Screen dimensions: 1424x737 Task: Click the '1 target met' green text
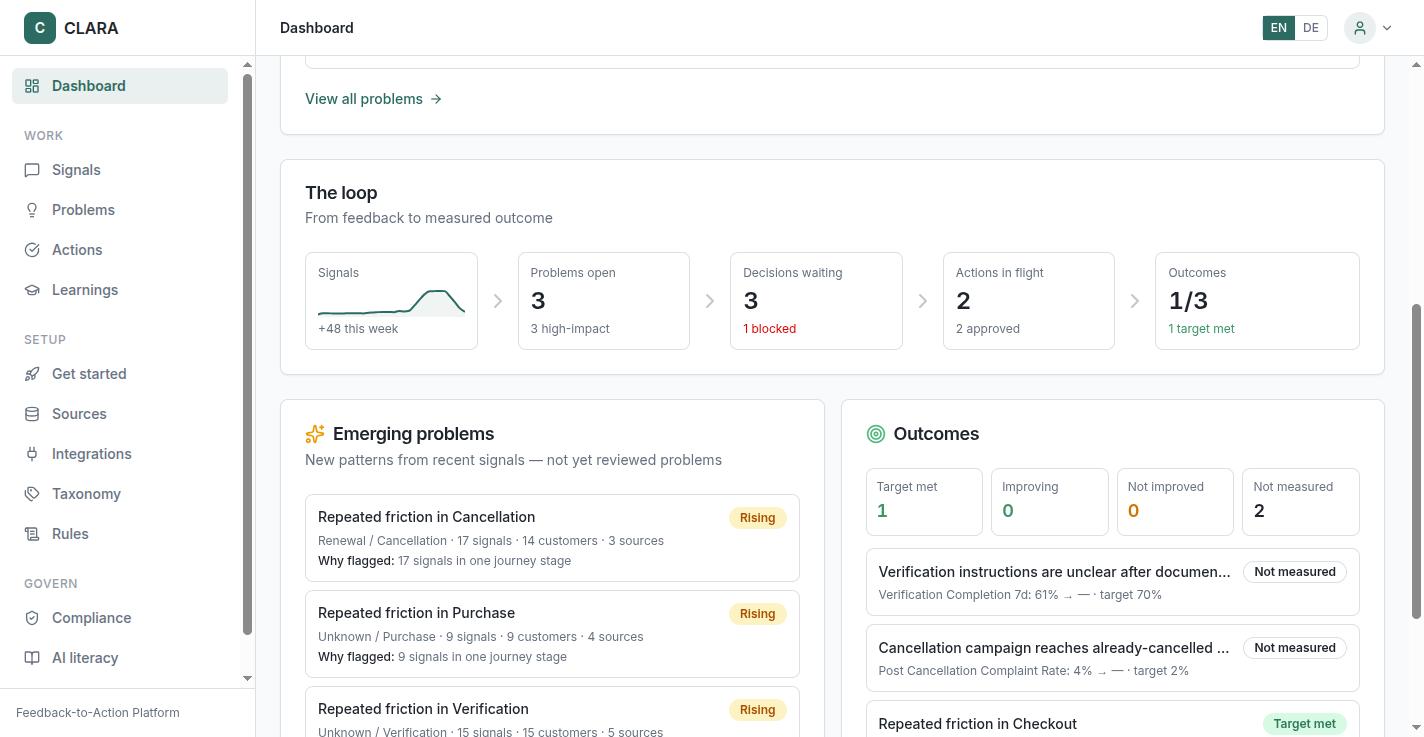point(1201,329)
